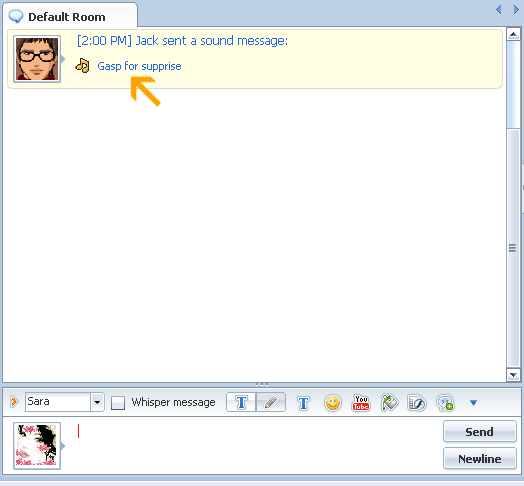This screenshot has height=486, width=524.
Task: Click the Send button
Action: (x=480, y=432)
